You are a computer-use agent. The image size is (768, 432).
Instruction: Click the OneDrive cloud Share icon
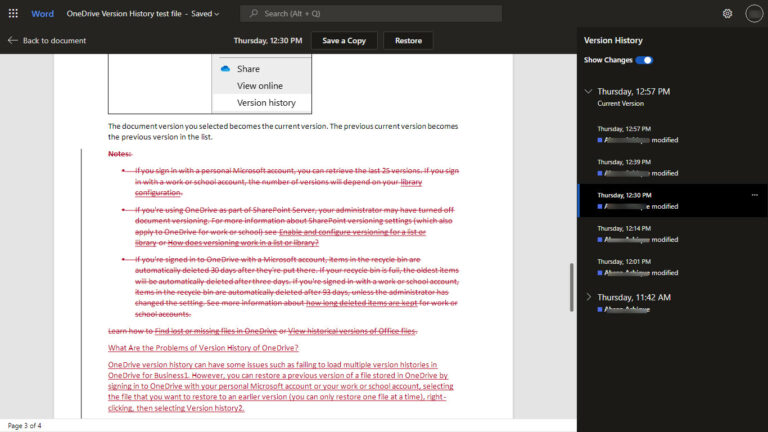point(226,69)
